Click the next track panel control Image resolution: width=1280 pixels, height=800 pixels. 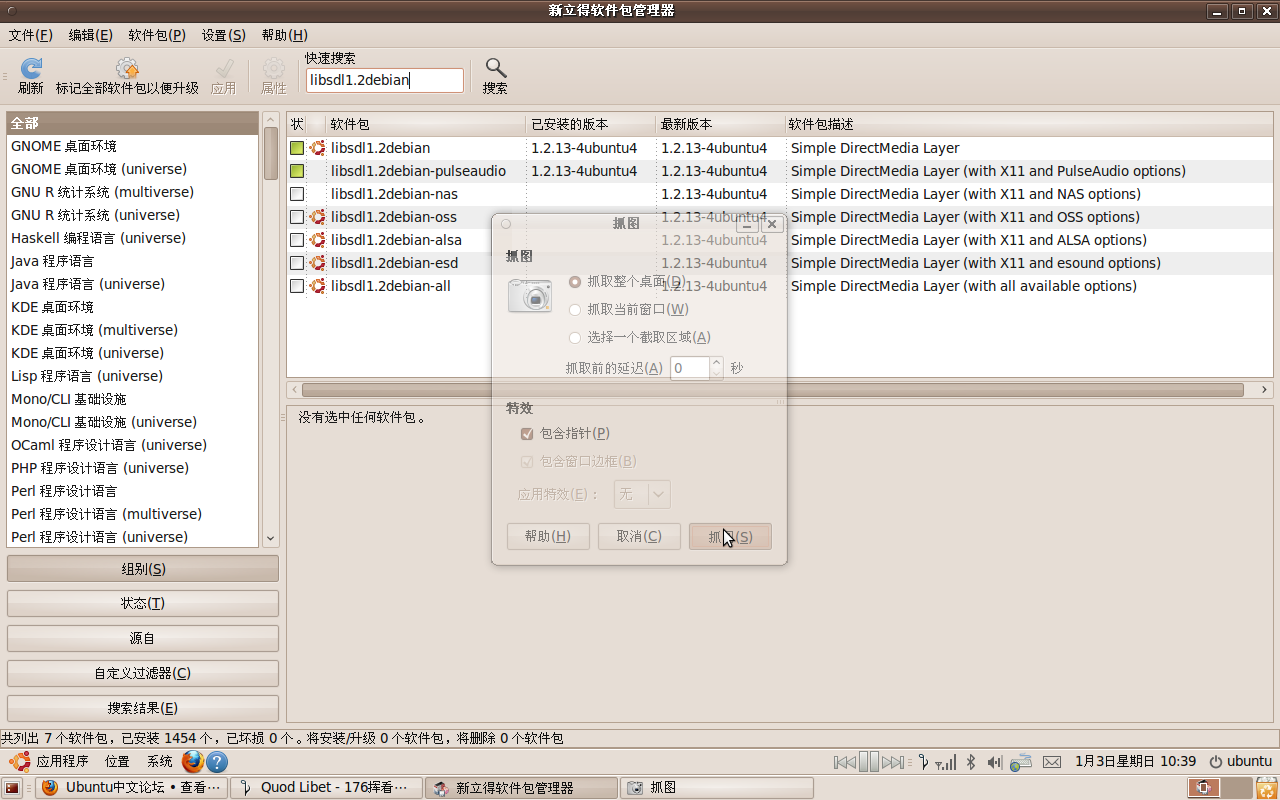[x=893, y=762]
